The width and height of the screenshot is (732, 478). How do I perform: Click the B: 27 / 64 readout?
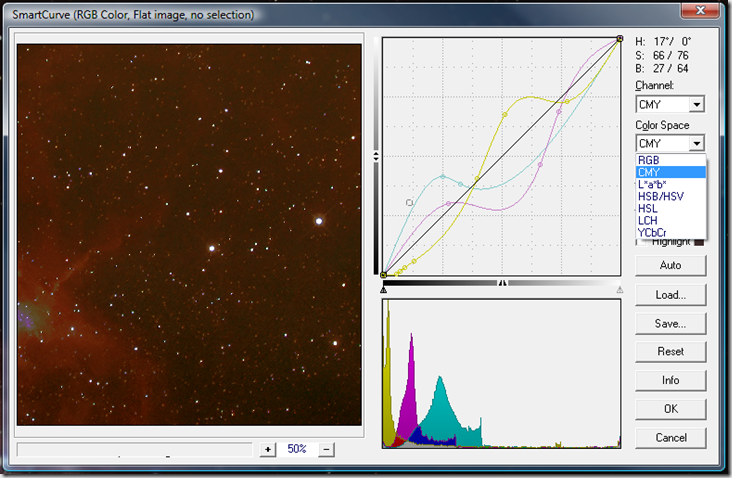click(662, 69)
